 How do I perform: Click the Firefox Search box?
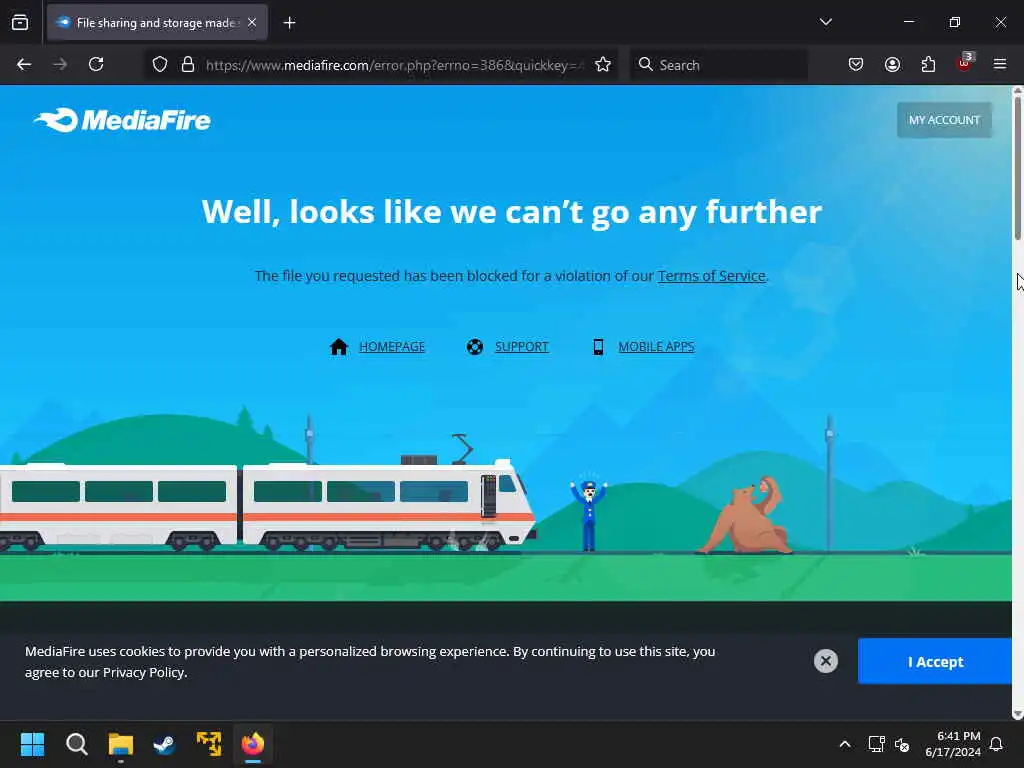click(718, 65)
